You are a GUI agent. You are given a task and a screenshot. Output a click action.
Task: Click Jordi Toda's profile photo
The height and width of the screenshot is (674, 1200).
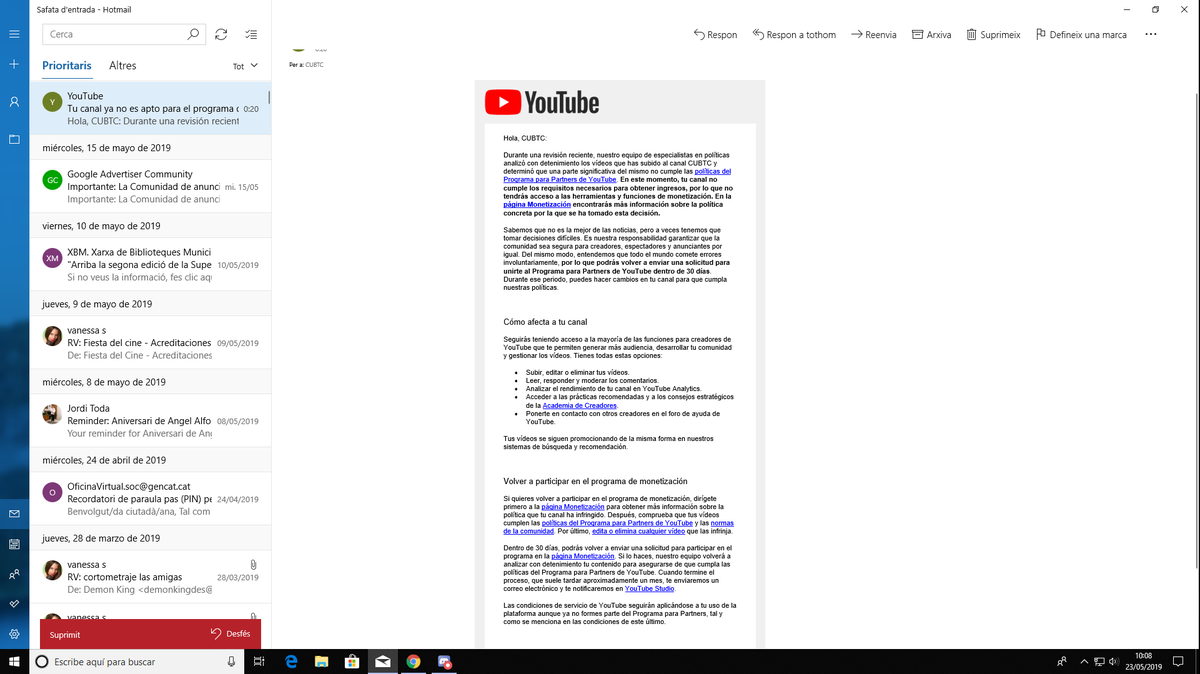tap(52, 414)
